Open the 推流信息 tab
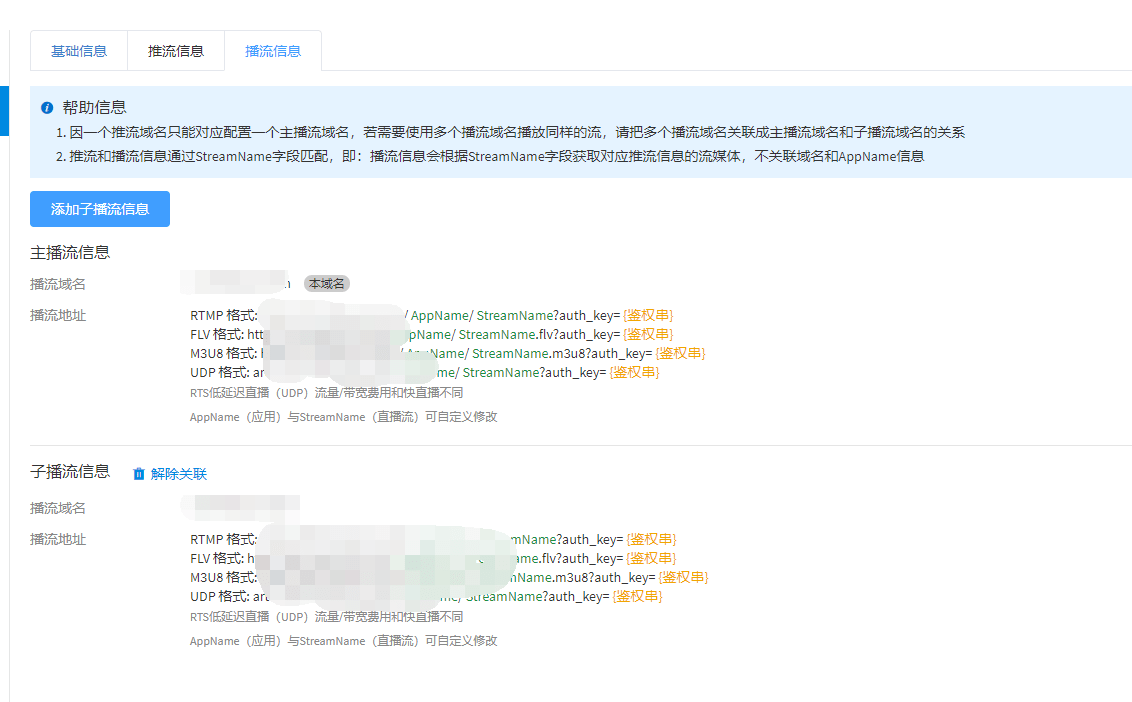This screenshot has height=702, width=1132. pos(176,51)
